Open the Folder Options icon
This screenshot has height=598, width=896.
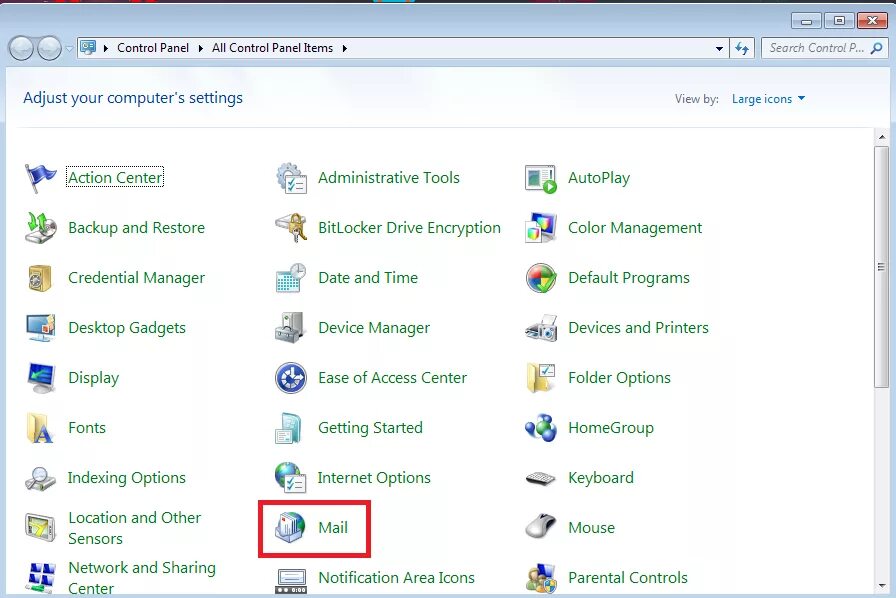coord(541,378)
